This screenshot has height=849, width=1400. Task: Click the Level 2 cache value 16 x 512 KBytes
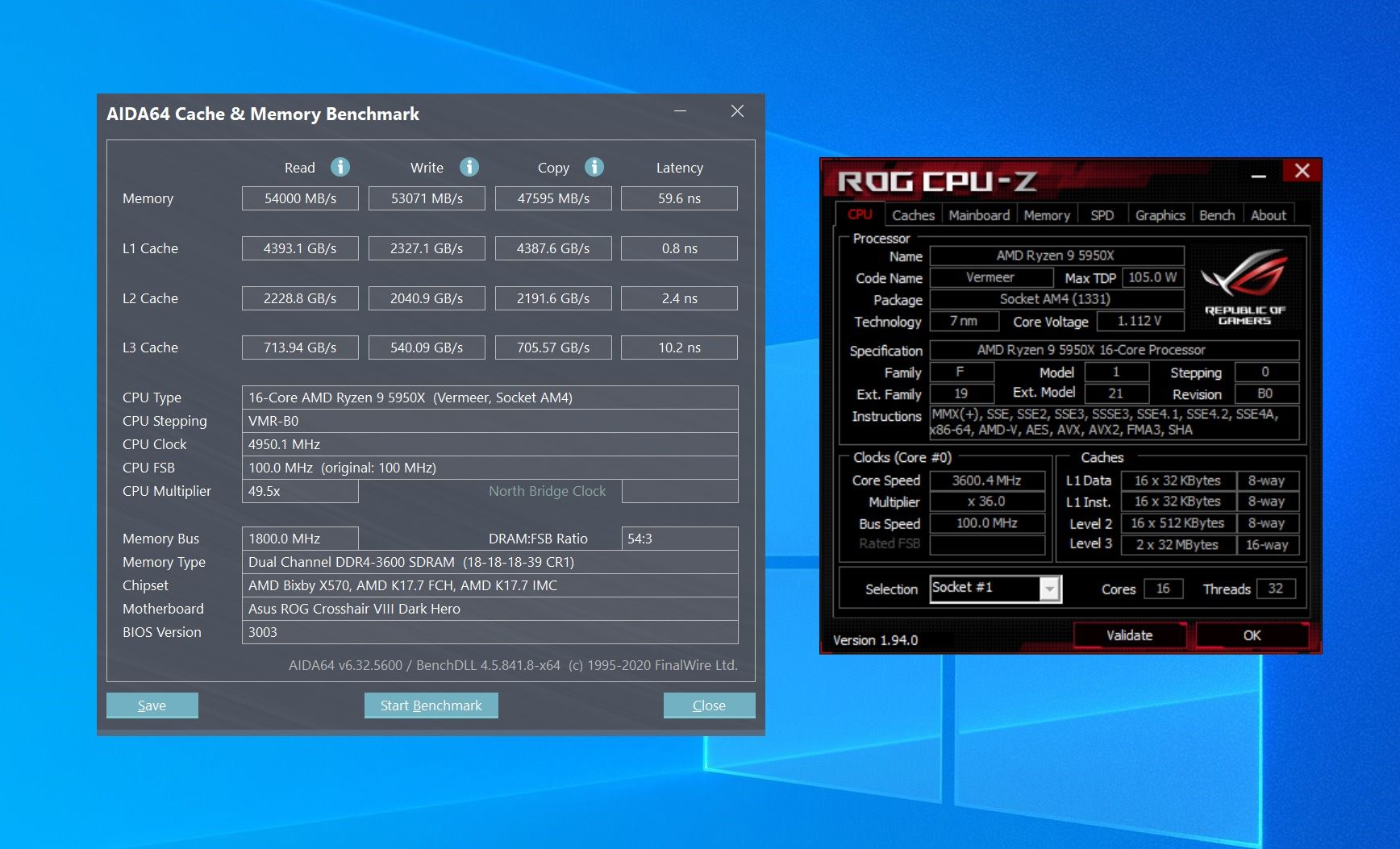tap(1177, 523)
